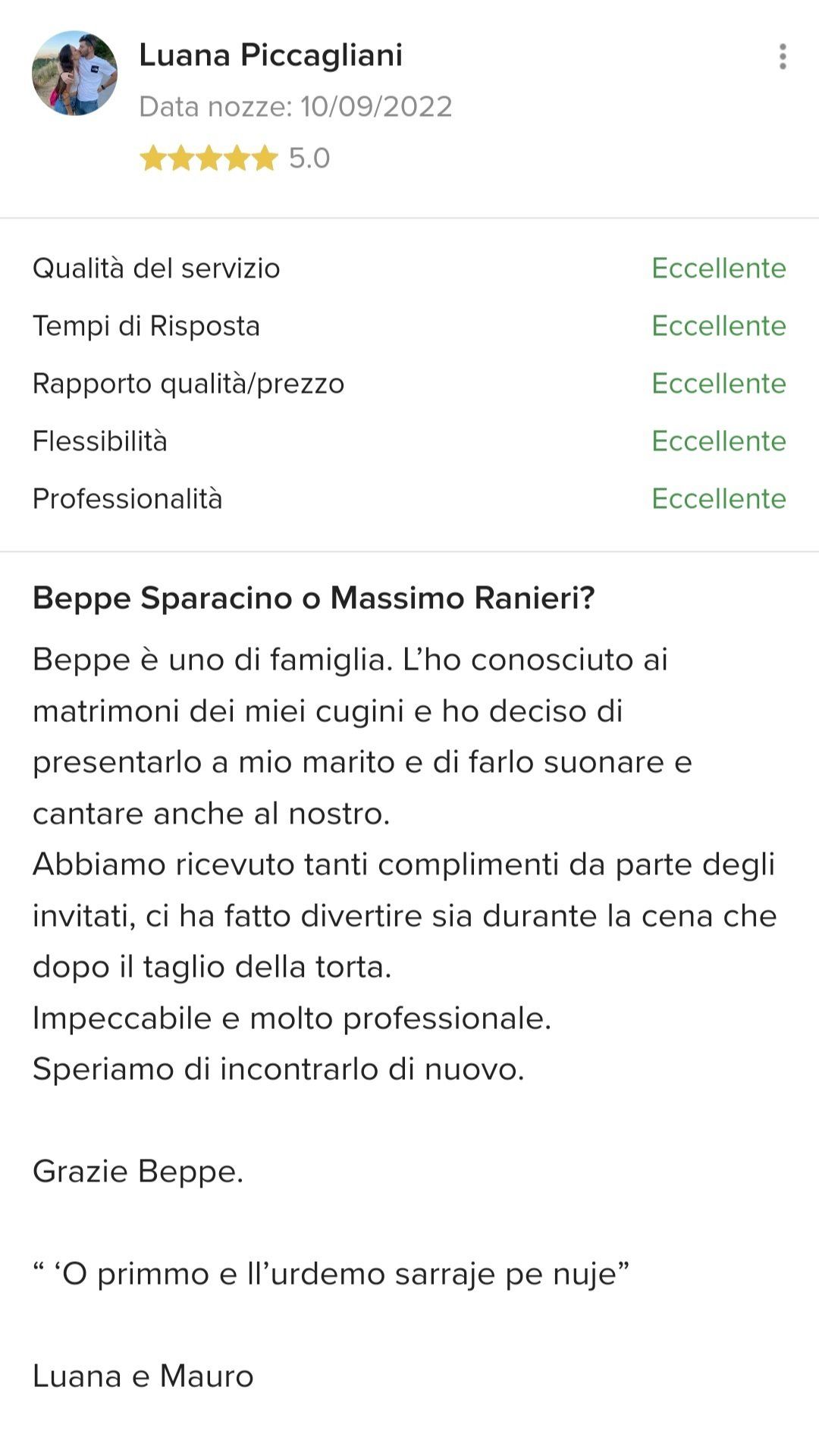This screenshot has width=819, height=1456.
Task: Select the Rapporto qualità/prezzo label
Action: [x=188, y=384]
